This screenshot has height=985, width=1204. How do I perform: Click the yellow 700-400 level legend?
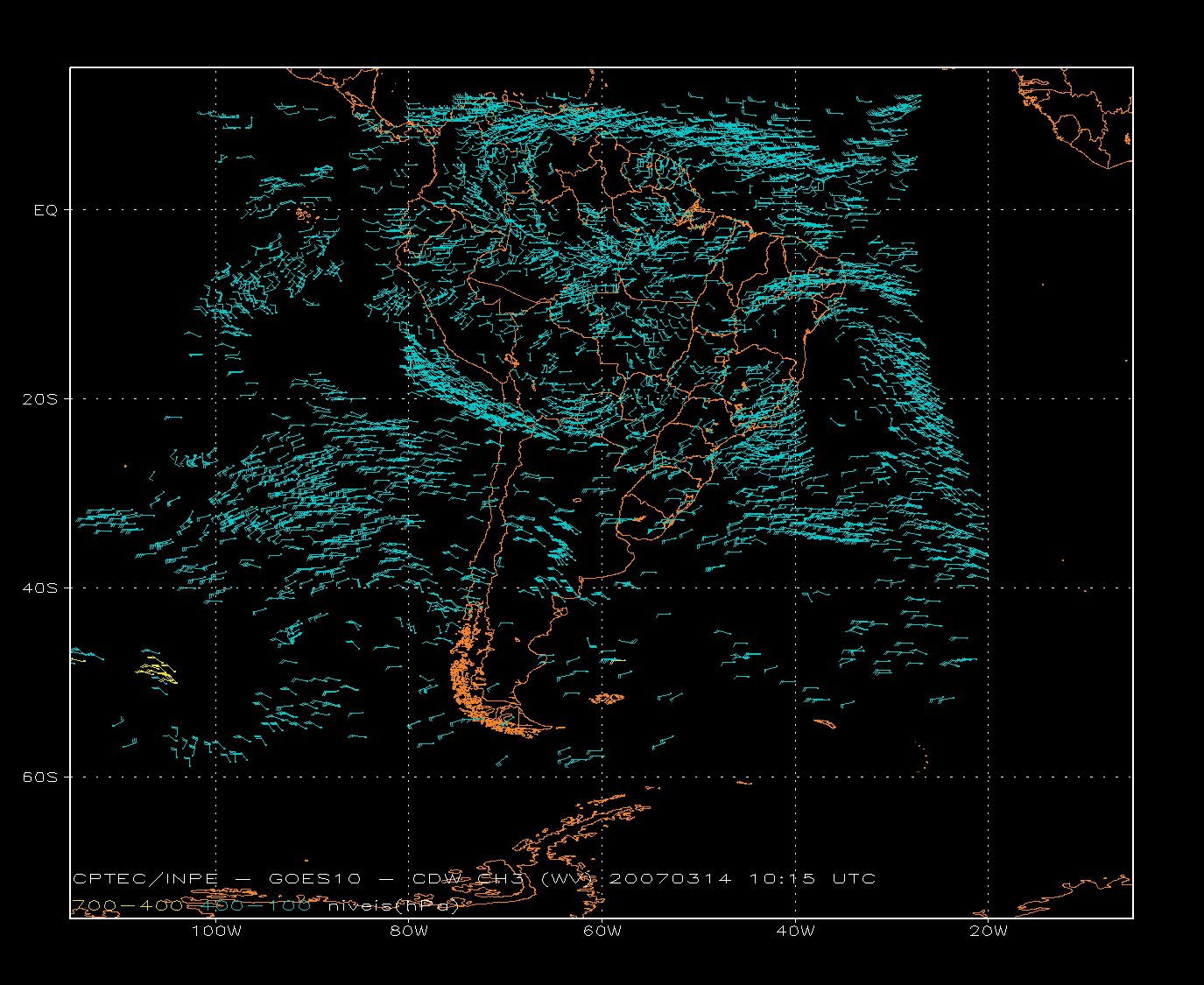click(128, 906)
